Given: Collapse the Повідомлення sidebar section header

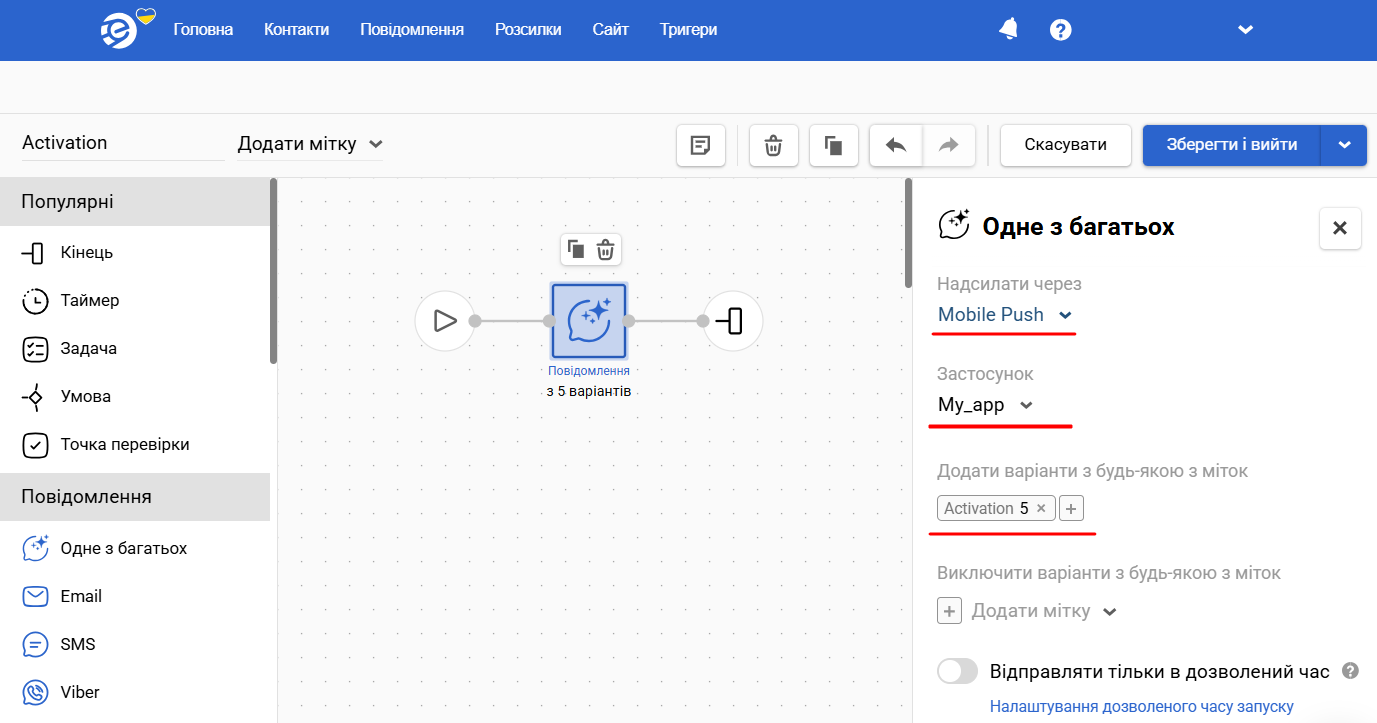Looking at the screenshot, I should point(135,497).
